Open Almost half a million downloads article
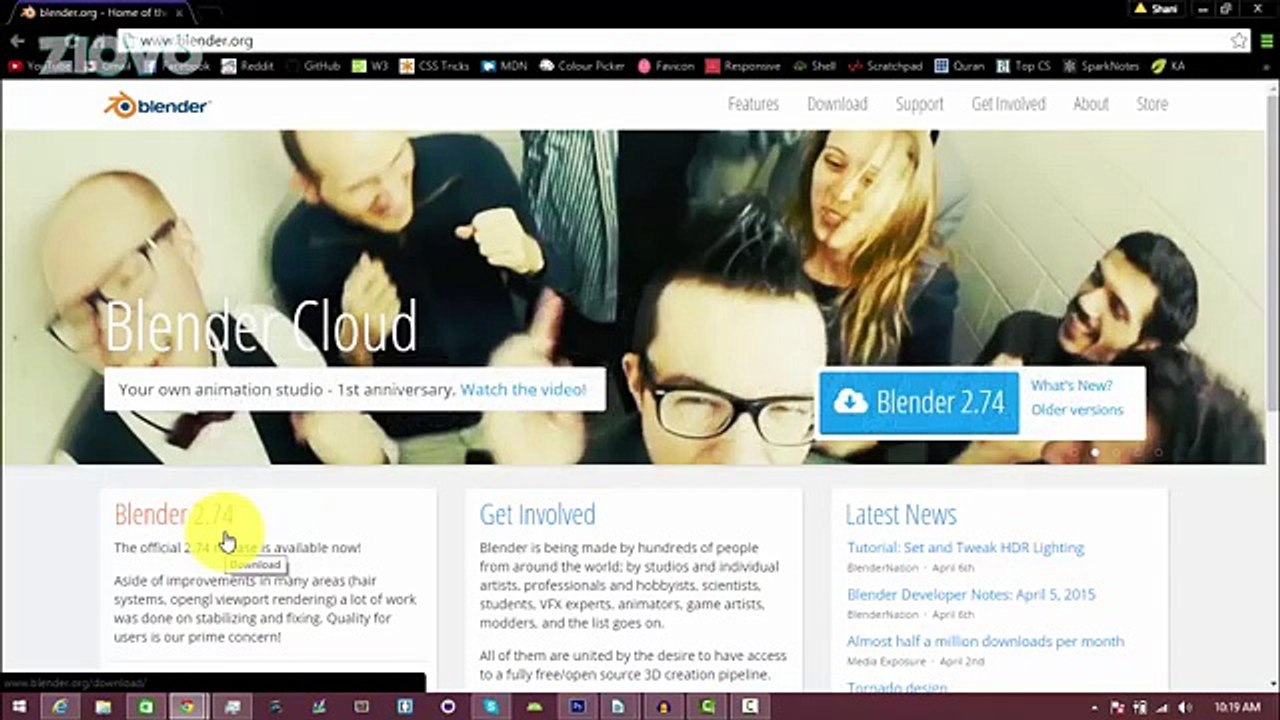Viewport: 1280px width, 720px height. click(x=985, y=641)
